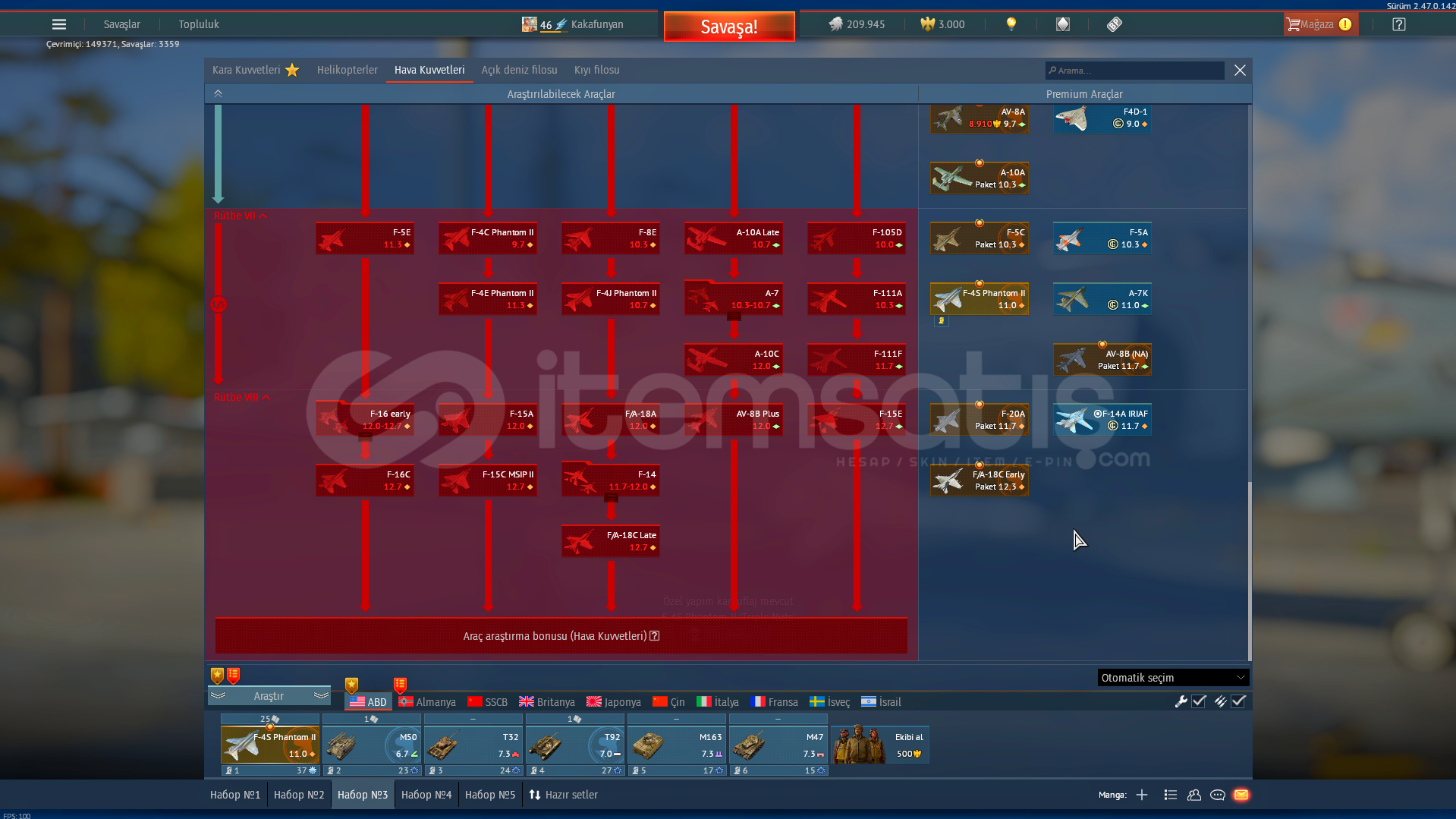
Task: Switch to preset Набор №1
Action: pyautogui.click(x=235, y=795)
